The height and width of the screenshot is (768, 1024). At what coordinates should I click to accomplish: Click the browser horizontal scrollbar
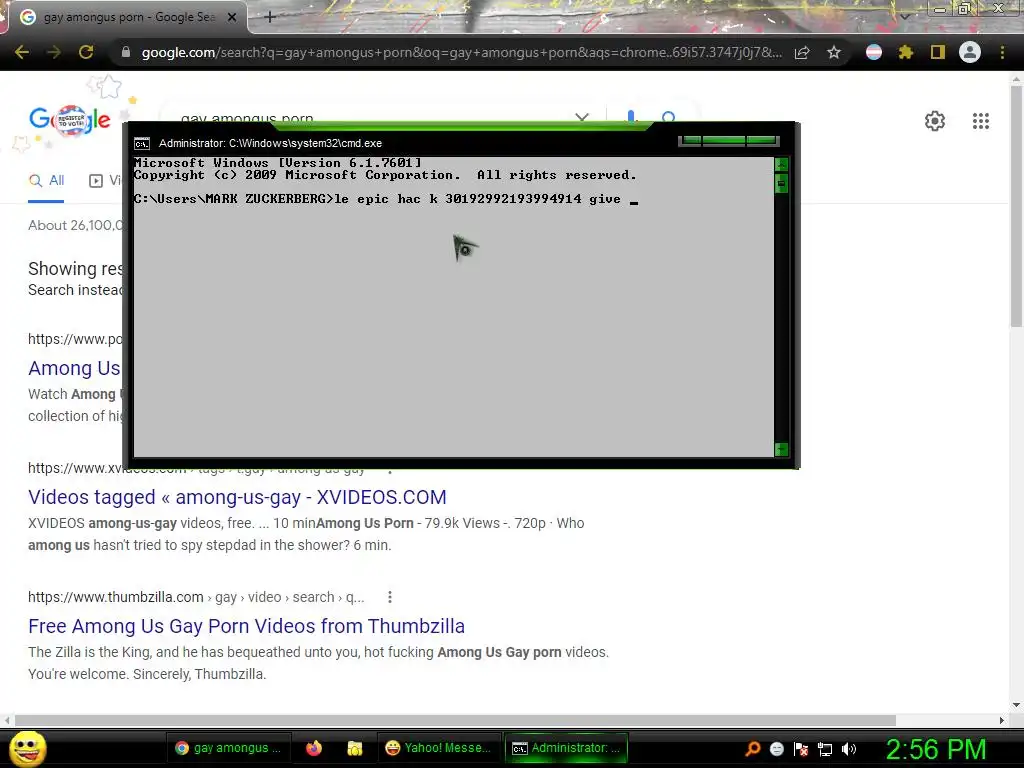click(x=455, y=720)
